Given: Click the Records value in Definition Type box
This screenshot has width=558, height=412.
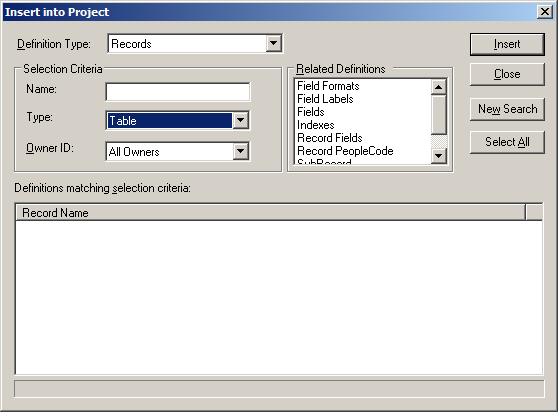Looking at the screenshot, I should coord(131,44).
